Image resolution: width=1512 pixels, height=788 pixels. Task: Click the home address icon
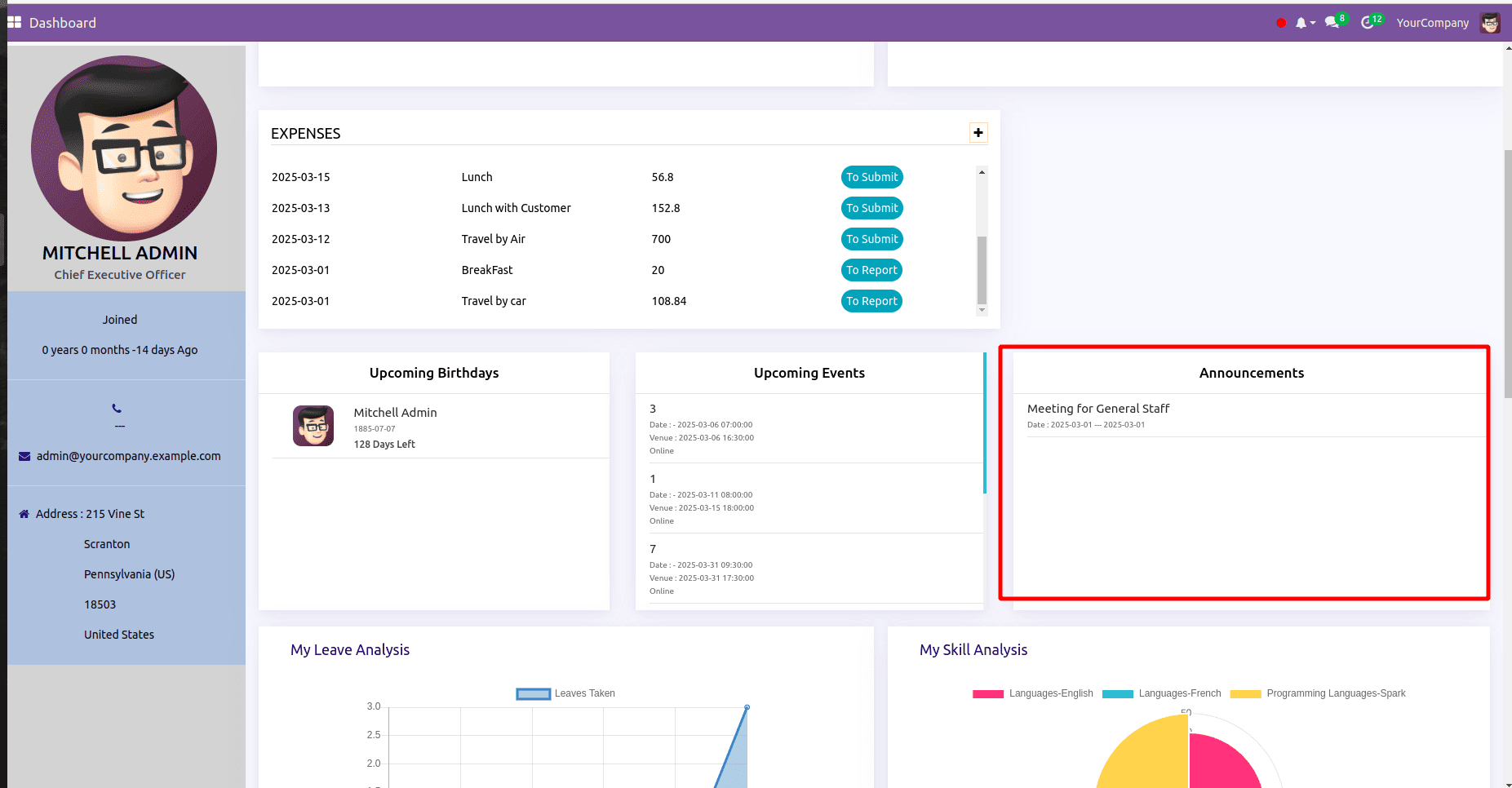coord(24,514)
